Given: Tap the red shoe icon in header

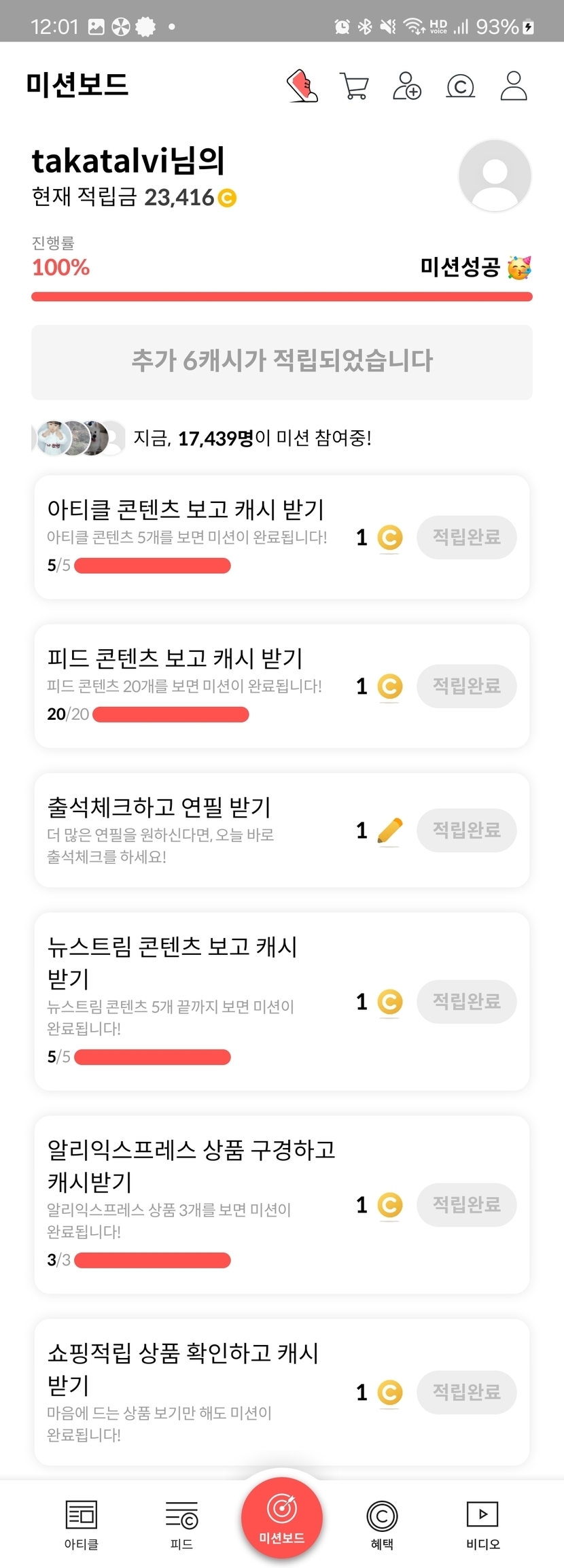Looking at the screenshot, I should click(x=302, y=86).
